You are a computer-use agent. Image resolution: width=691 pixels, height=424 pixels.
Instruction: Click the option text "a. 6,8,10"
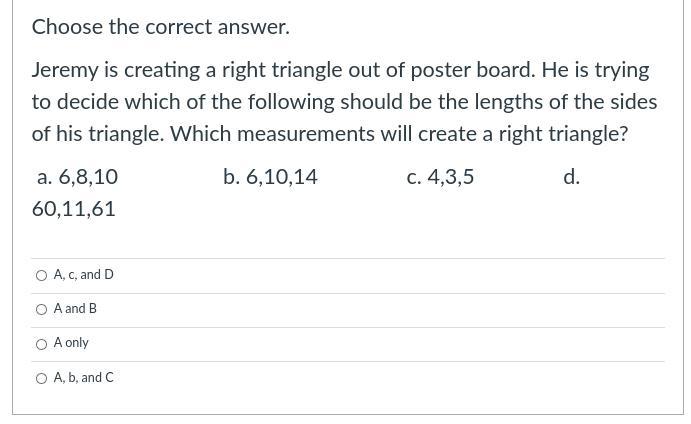(x=77, y=177)
